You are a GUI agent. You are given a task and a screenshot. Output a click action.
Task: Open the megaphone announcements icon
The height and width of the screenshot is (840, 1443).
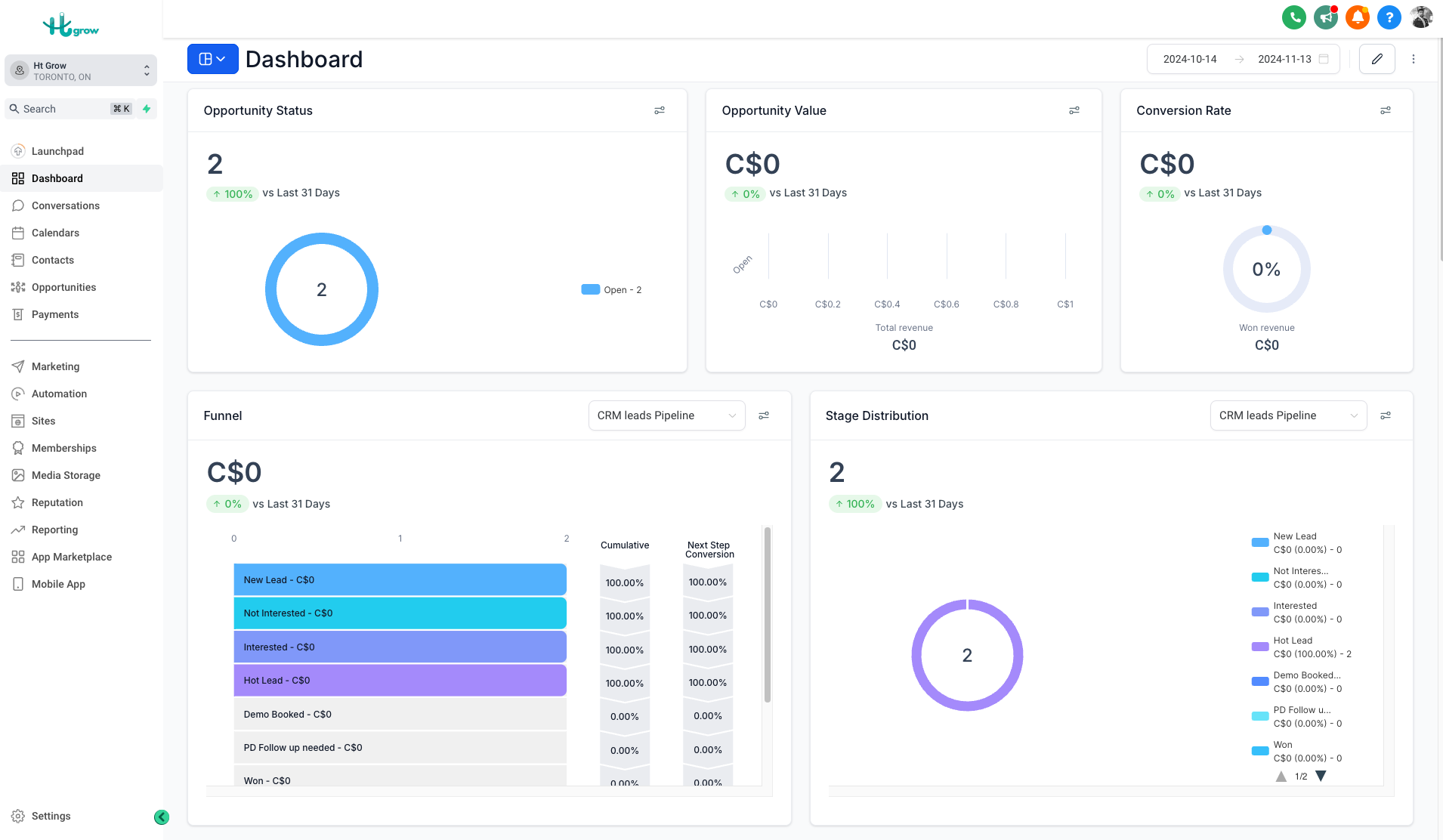1326,17
